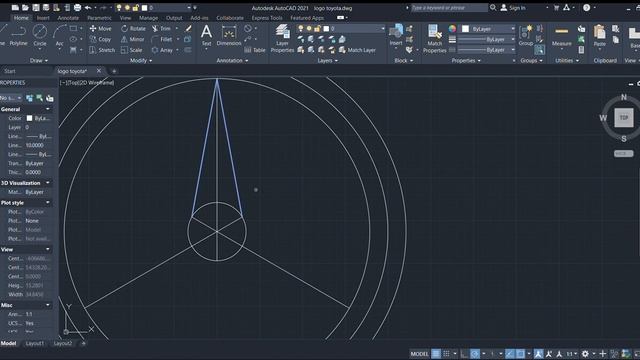
Task: Switch to the Start file tab
Action: click(10, 71)
